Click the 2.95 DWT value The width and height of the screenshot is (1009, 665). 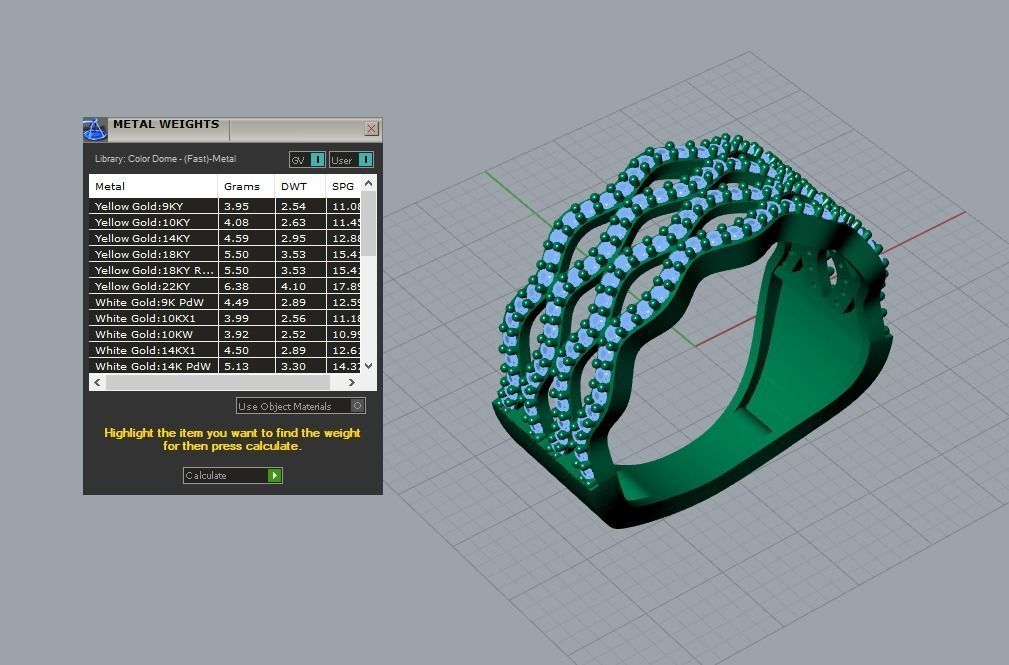tap(293, 238)
